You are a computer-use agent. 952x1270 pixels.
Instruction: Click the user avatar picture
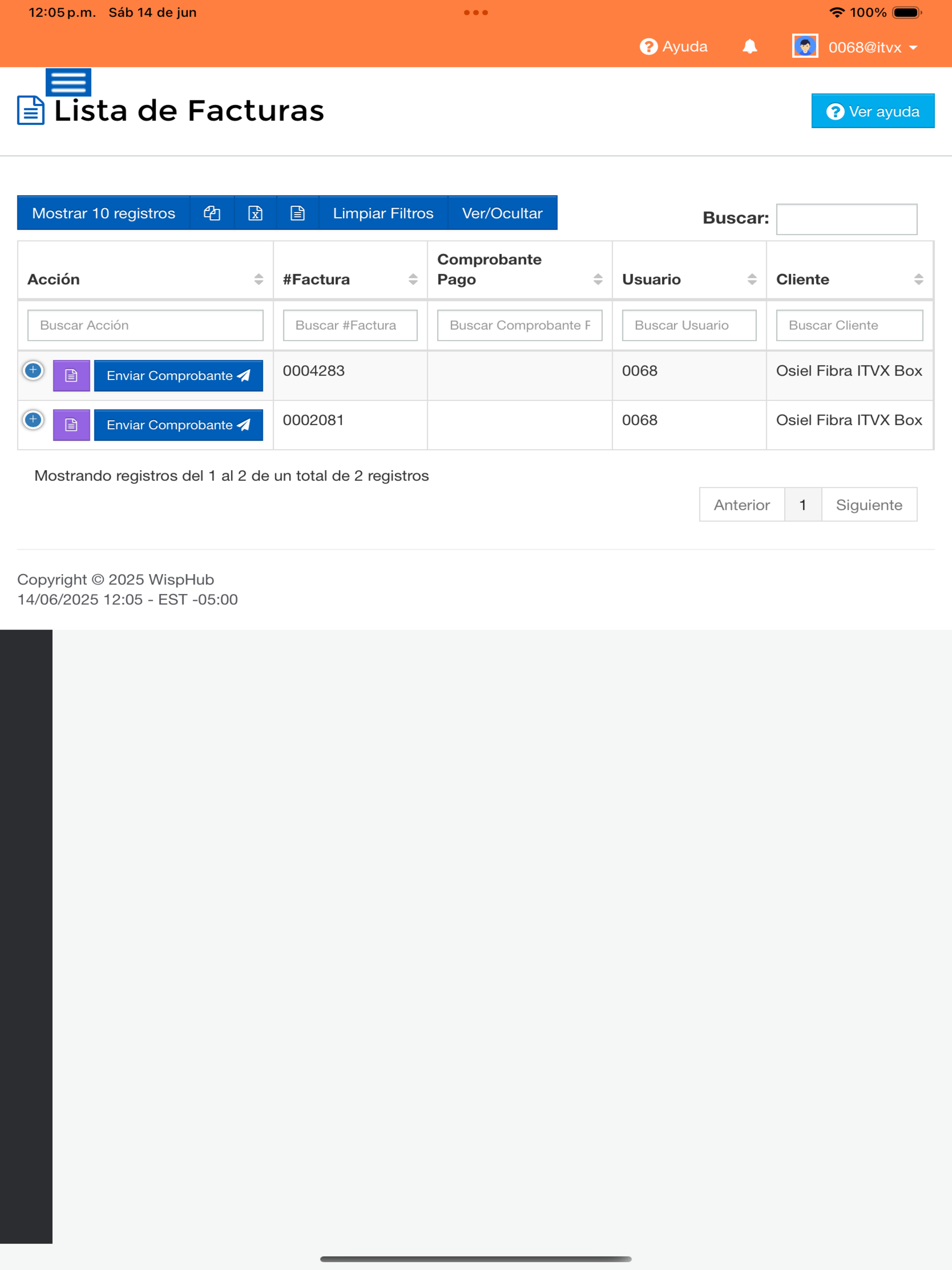pos(804,47)
